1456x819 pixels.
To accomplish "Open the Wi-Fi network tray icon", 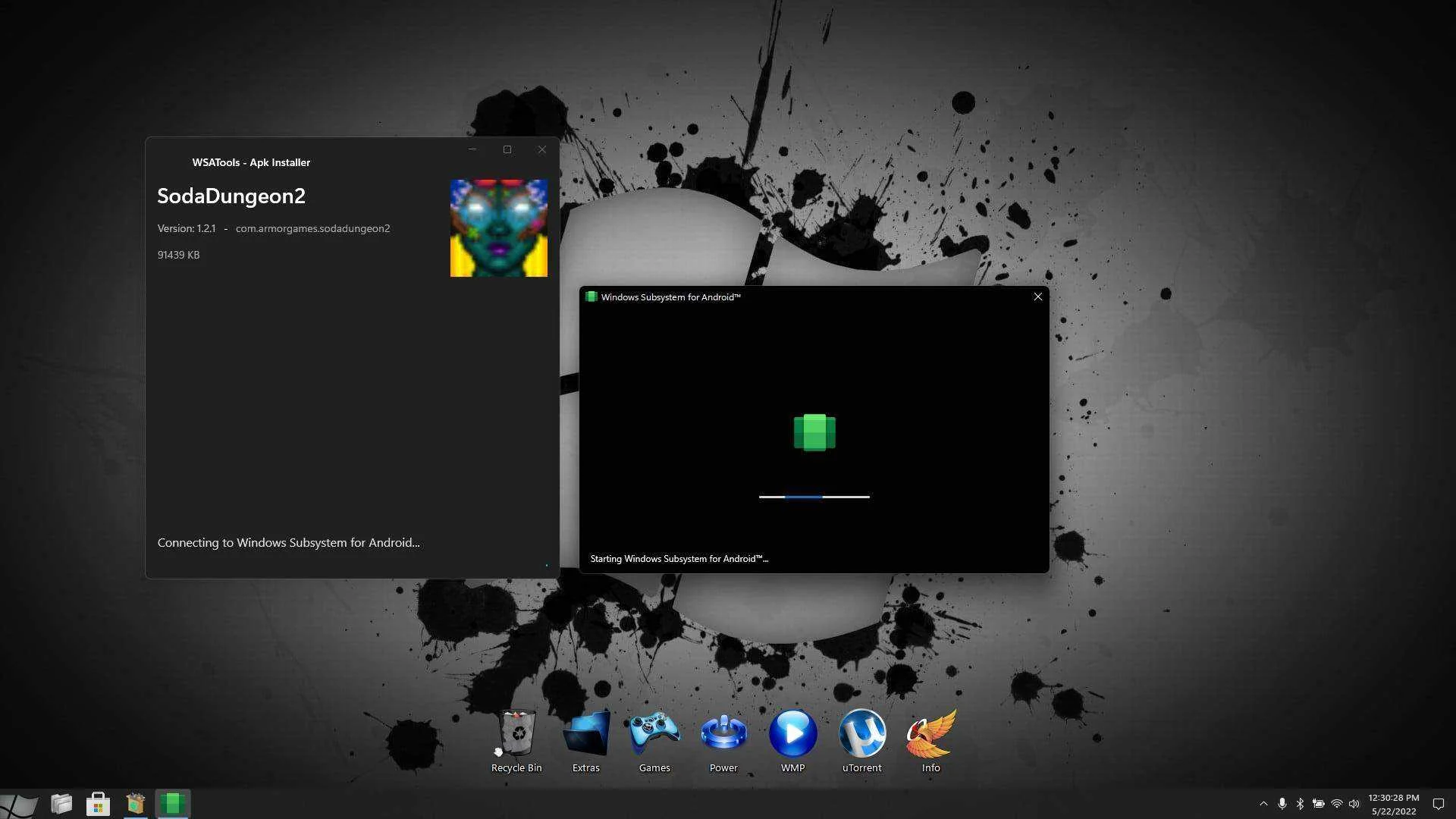I will pos(1337,804).
